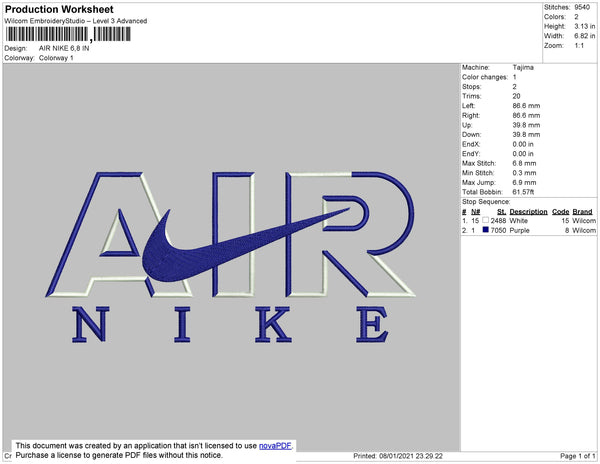The image size is (600, 464).
Task: Click the 'Description' column header
Action: click(528, 212)
